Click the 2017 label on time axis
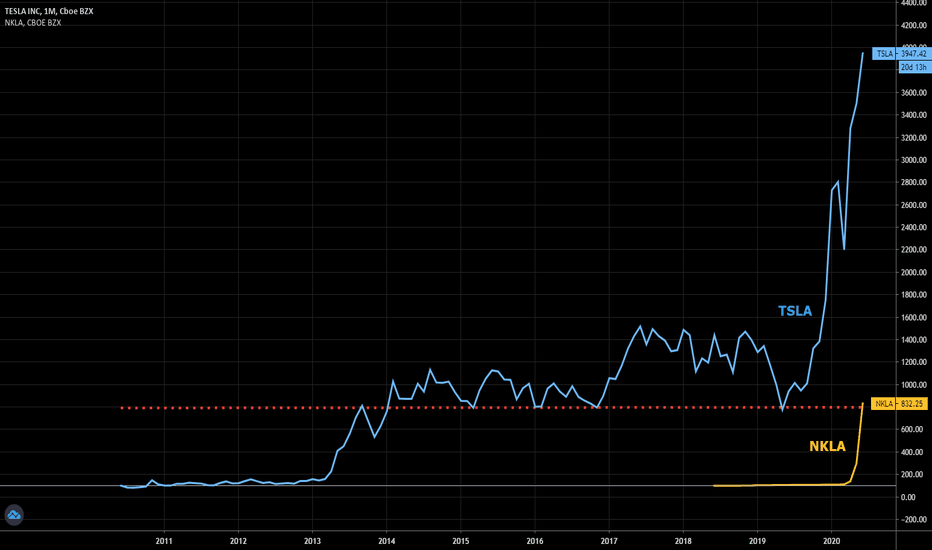932x550 pixels. pyautogui.click(x=609, y=541)
